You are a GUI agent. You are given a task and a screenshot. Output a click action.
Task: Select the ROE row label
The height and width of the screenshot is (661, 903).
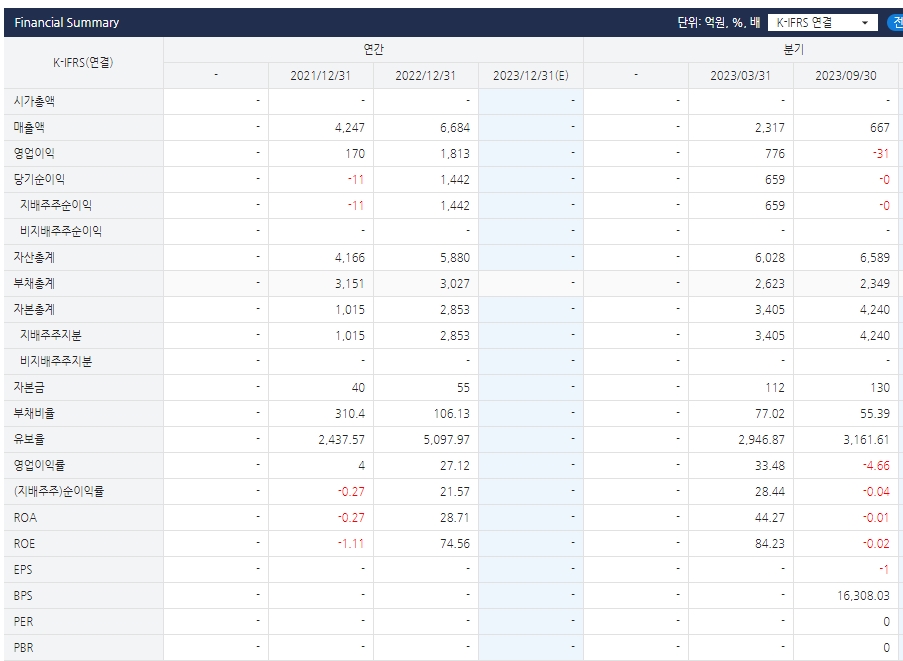24,544
